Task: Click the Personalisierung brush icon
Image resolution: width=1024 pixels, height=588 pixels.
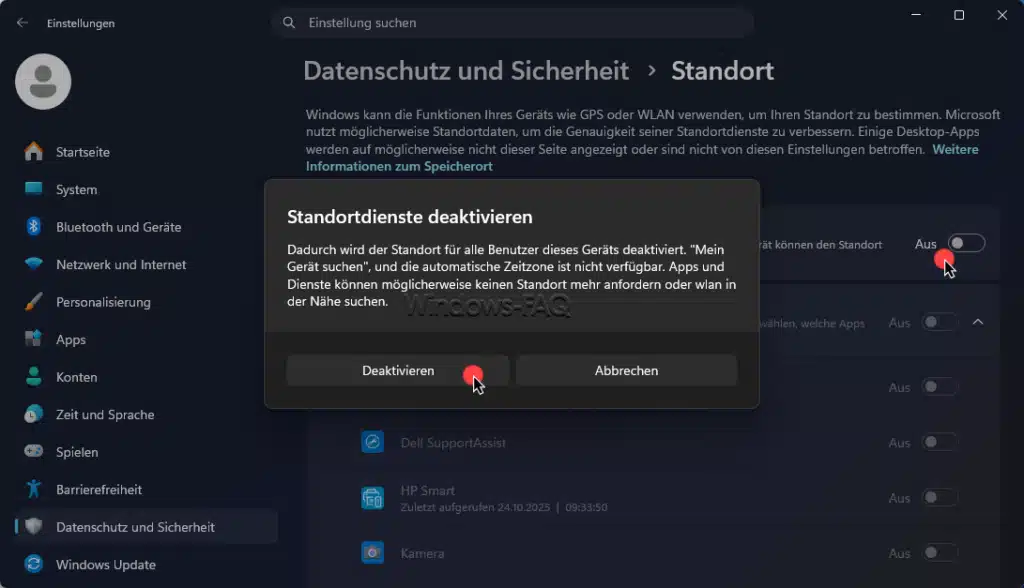Action: click(x=33, y=301)
